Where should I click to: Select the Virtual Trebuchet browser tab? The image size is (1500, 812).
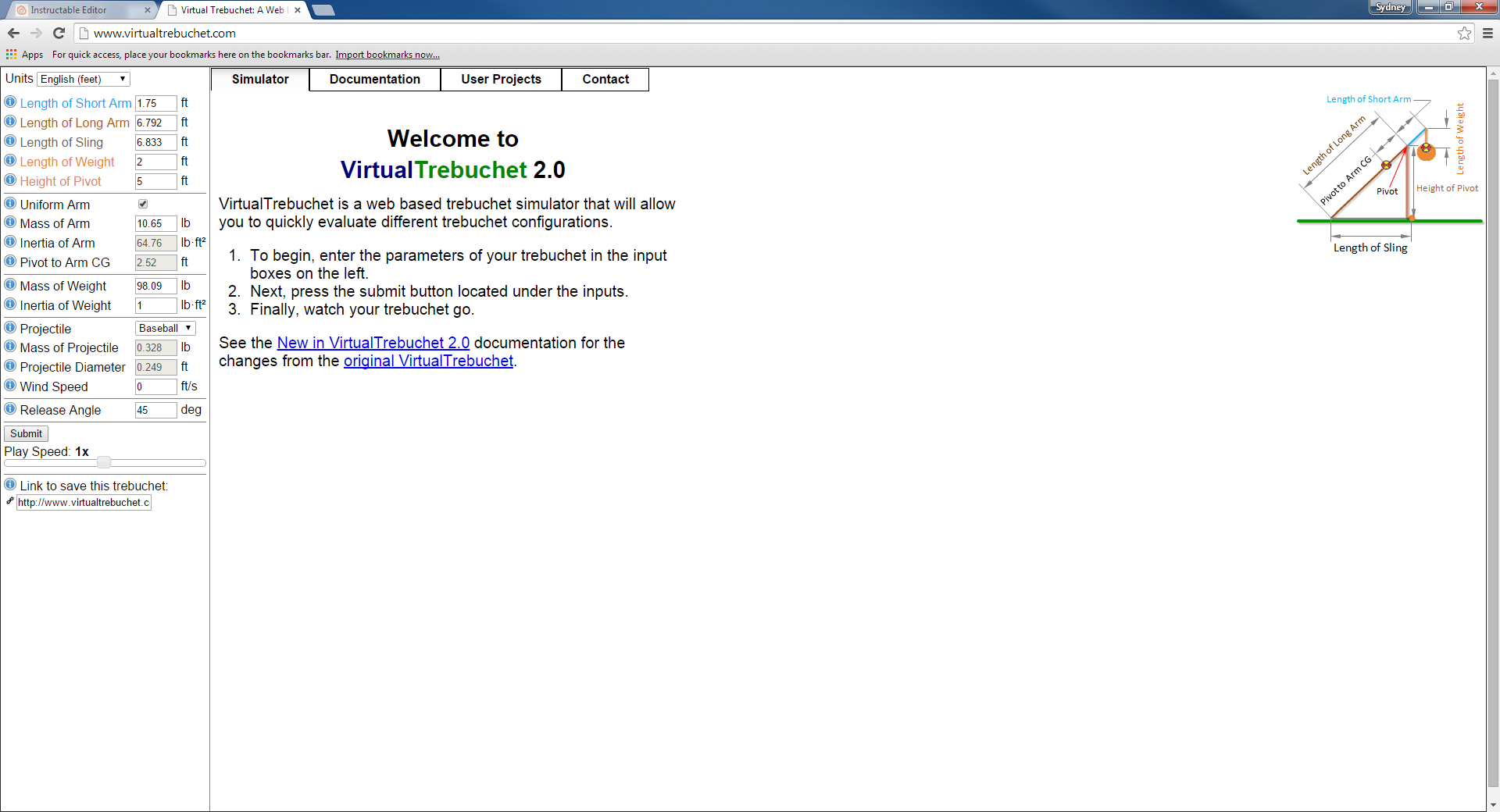click(x=233, y=10)
